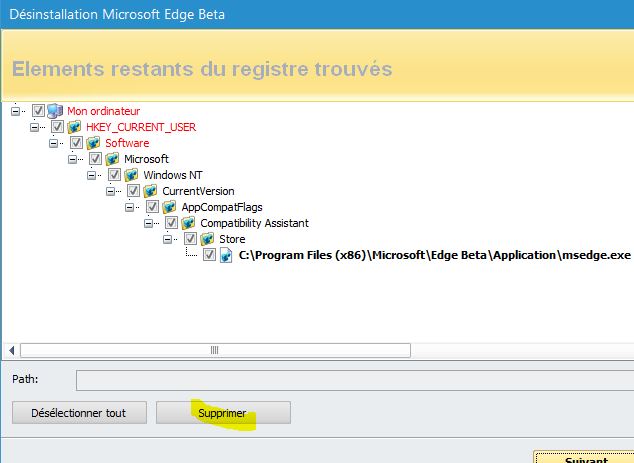Click the Path text field

pos(355,381)
